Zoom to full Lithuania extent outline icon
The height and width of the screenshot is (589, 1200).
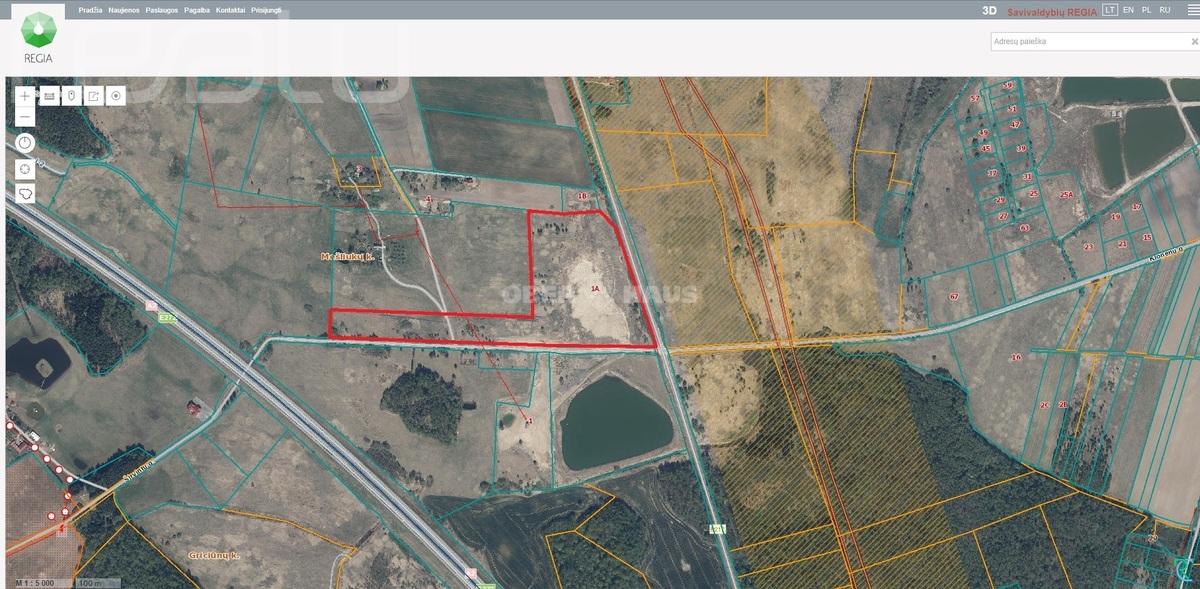click(25, 192)
